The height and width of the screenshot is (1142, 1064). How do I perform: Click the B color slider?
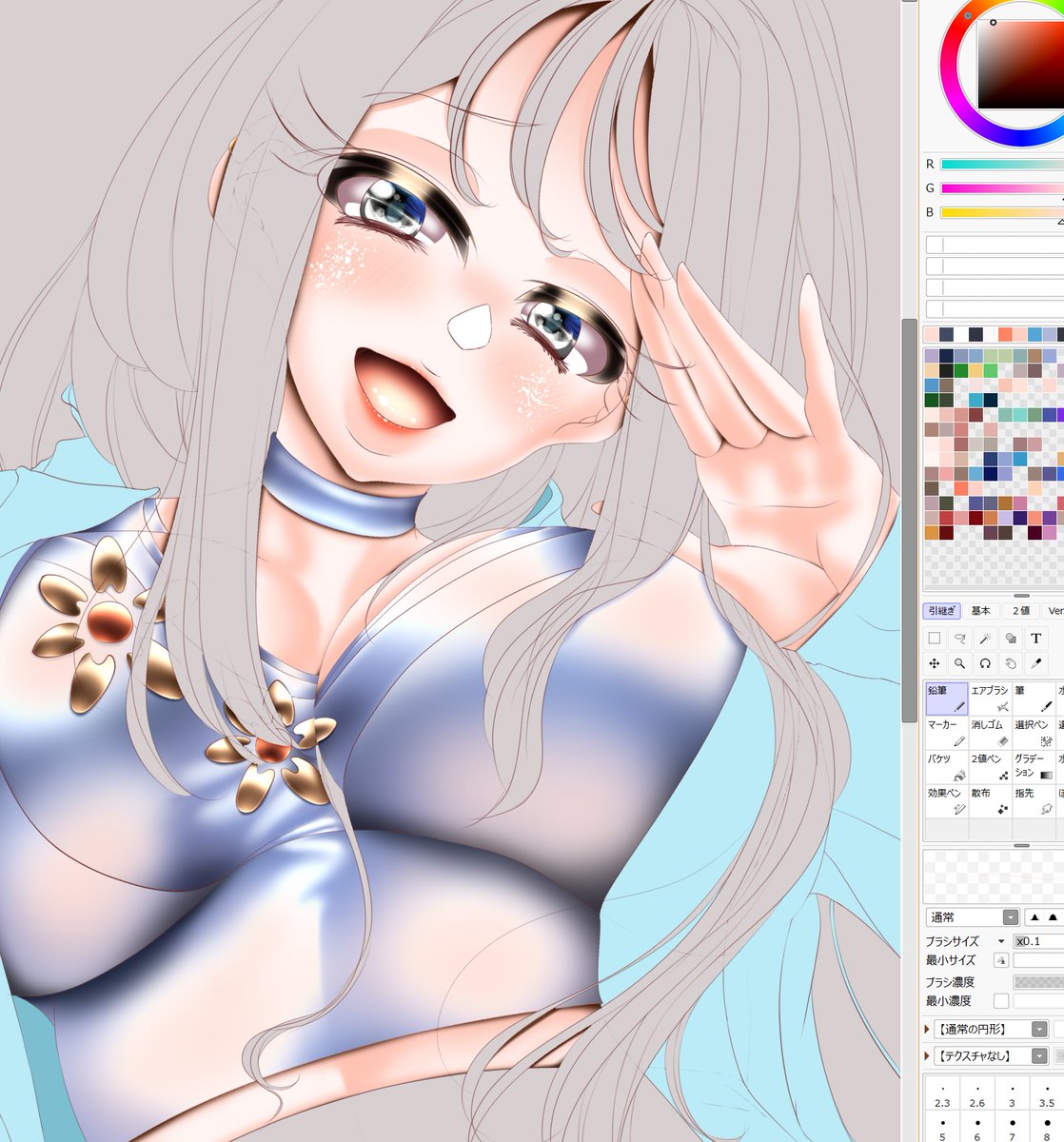click(1002, 212)
